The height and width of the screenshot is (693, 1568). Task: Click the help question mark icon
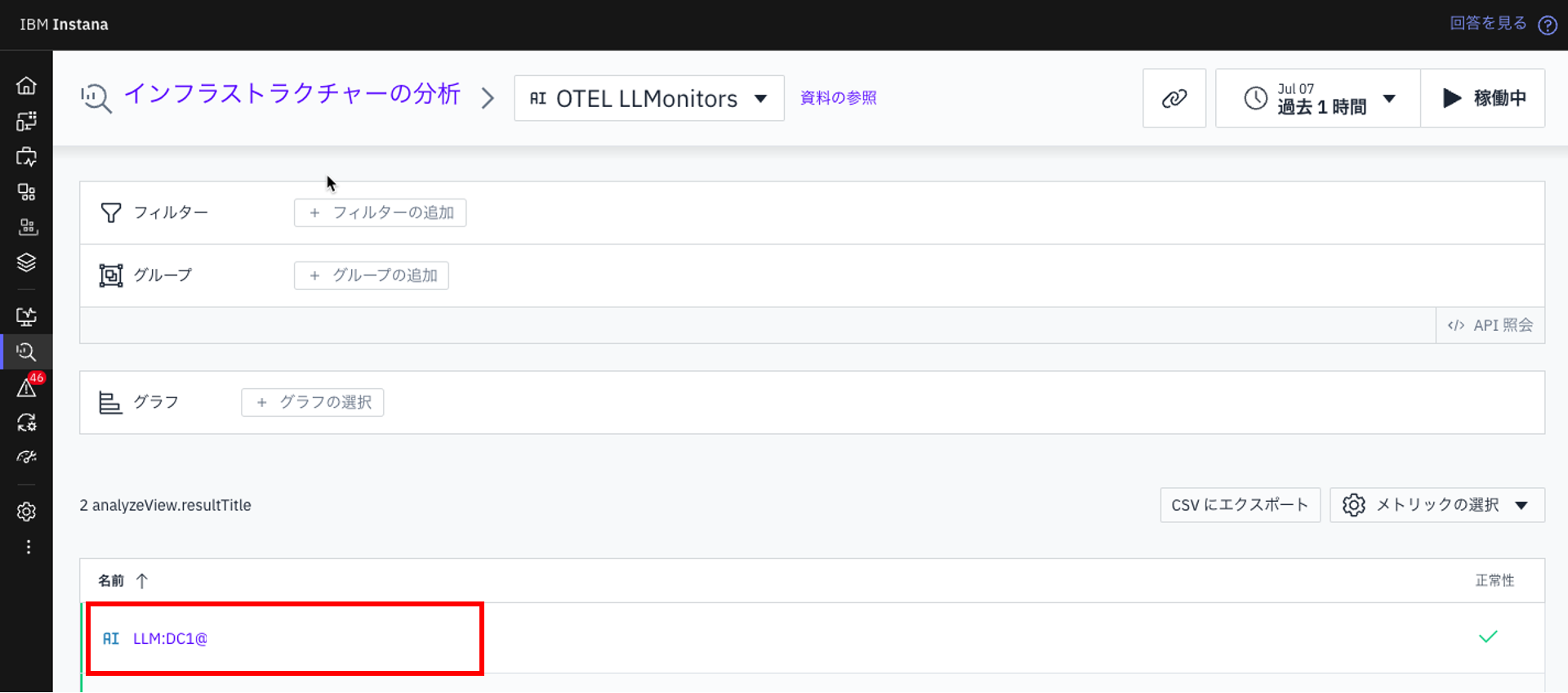1547,25
